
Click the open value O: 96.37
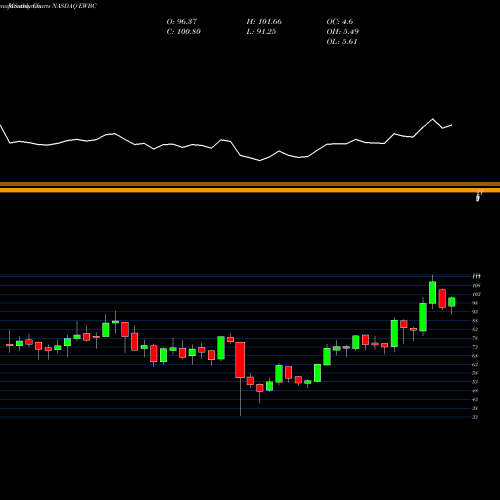pyautogui.click(x=182, y=22)
